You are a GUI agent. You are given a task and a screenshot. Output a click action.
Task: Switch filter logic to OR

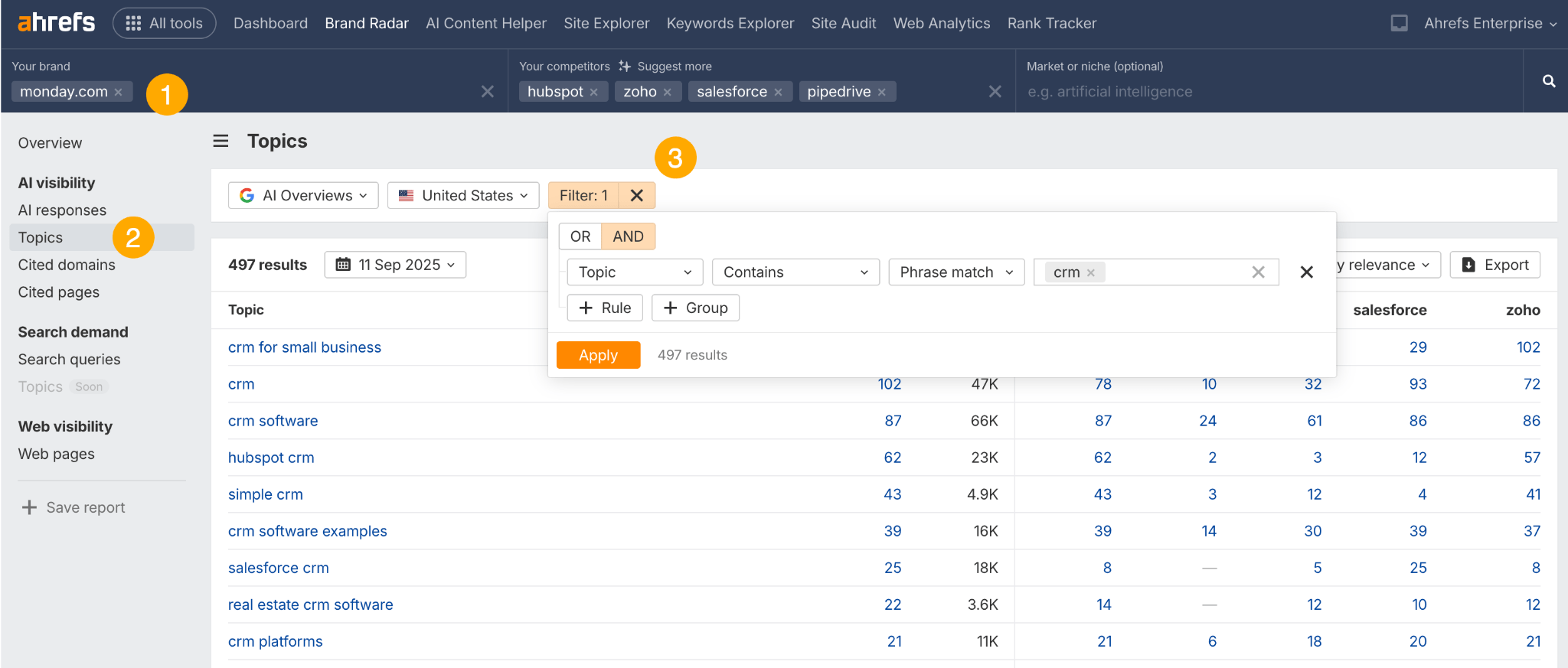580,236
